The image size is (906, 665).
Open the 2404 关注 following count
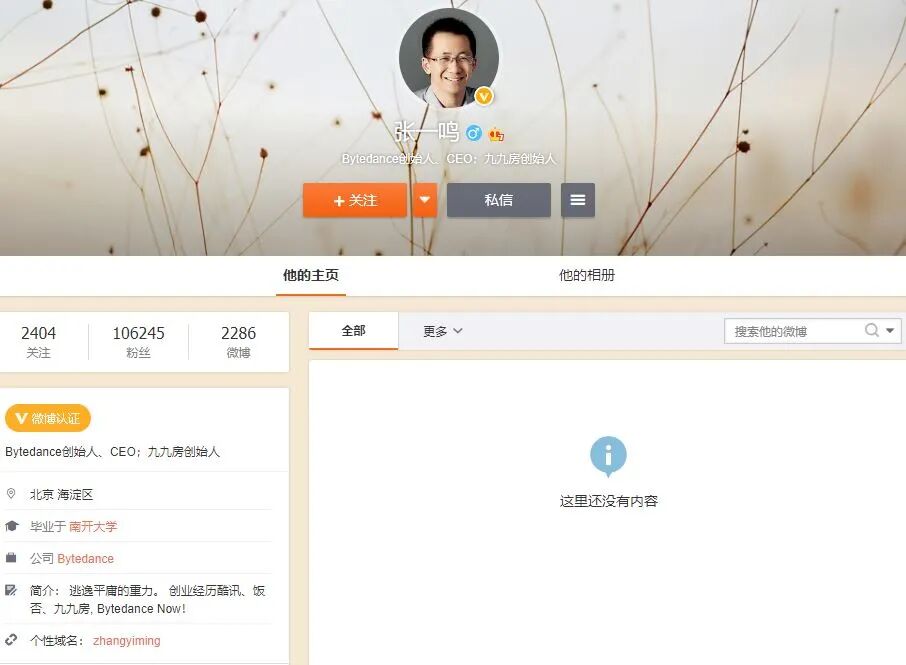tap(39, 341)
